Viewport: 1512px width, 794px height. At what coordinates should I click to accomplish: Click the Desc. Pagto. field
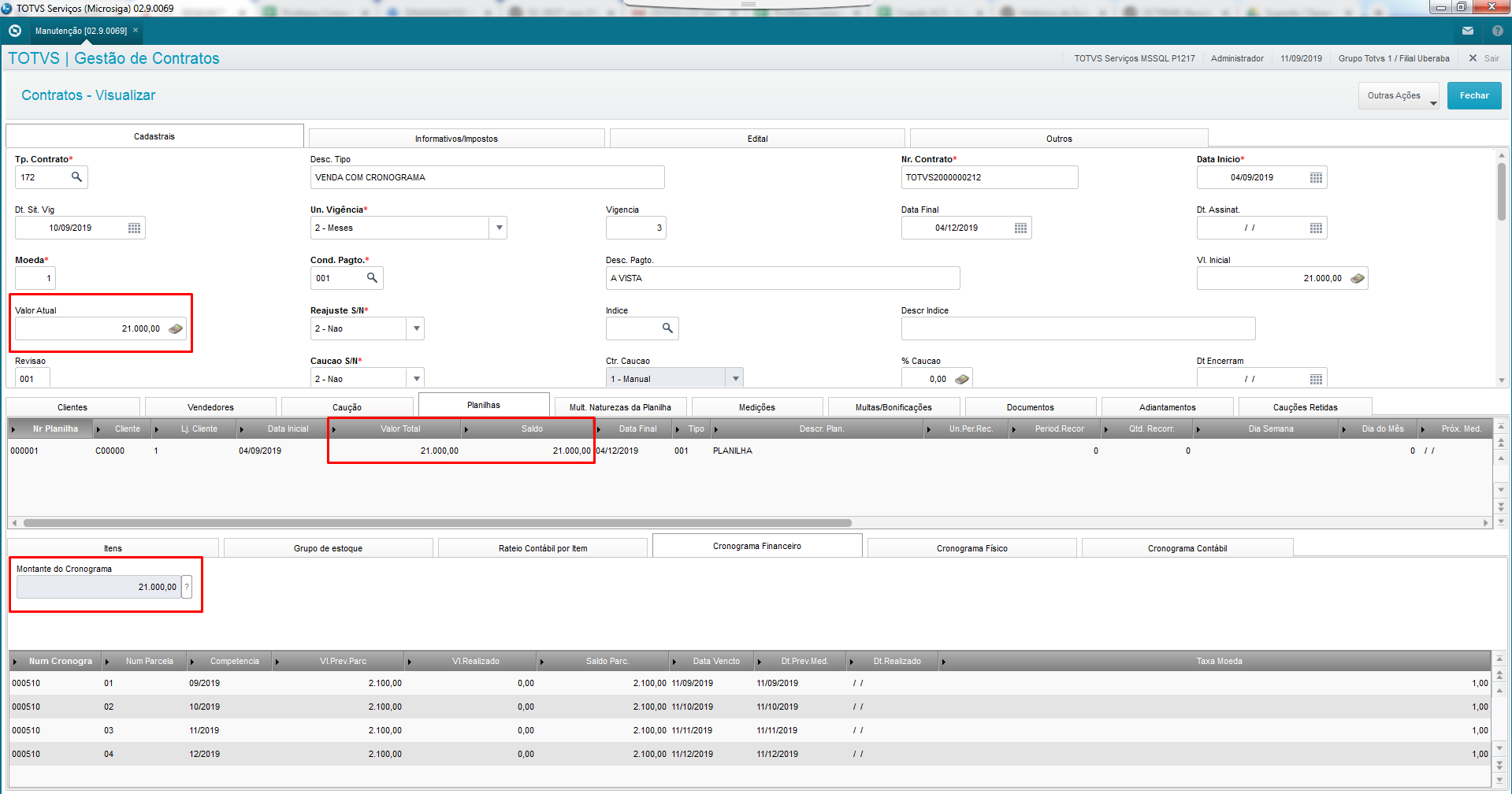point(782,278)
